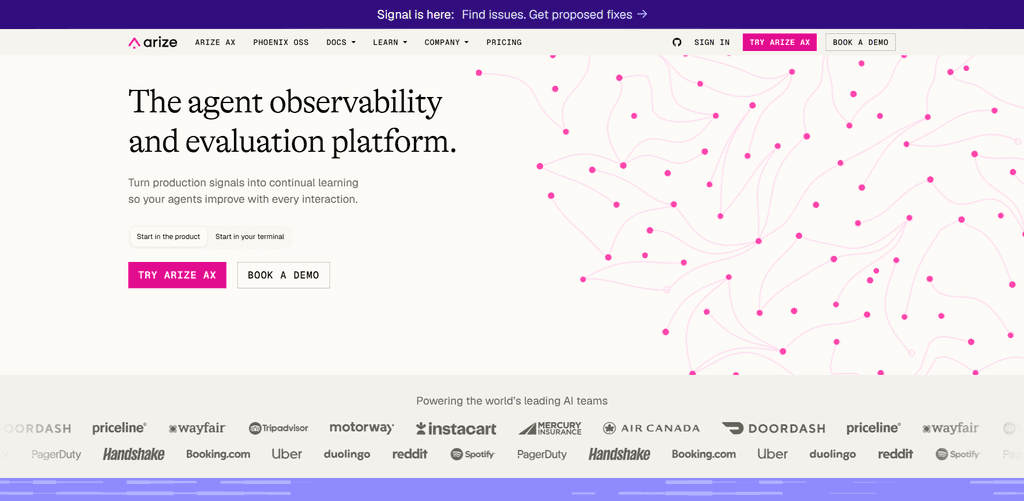
Task: Click Sign In in the header
Action: pos(712,42)
